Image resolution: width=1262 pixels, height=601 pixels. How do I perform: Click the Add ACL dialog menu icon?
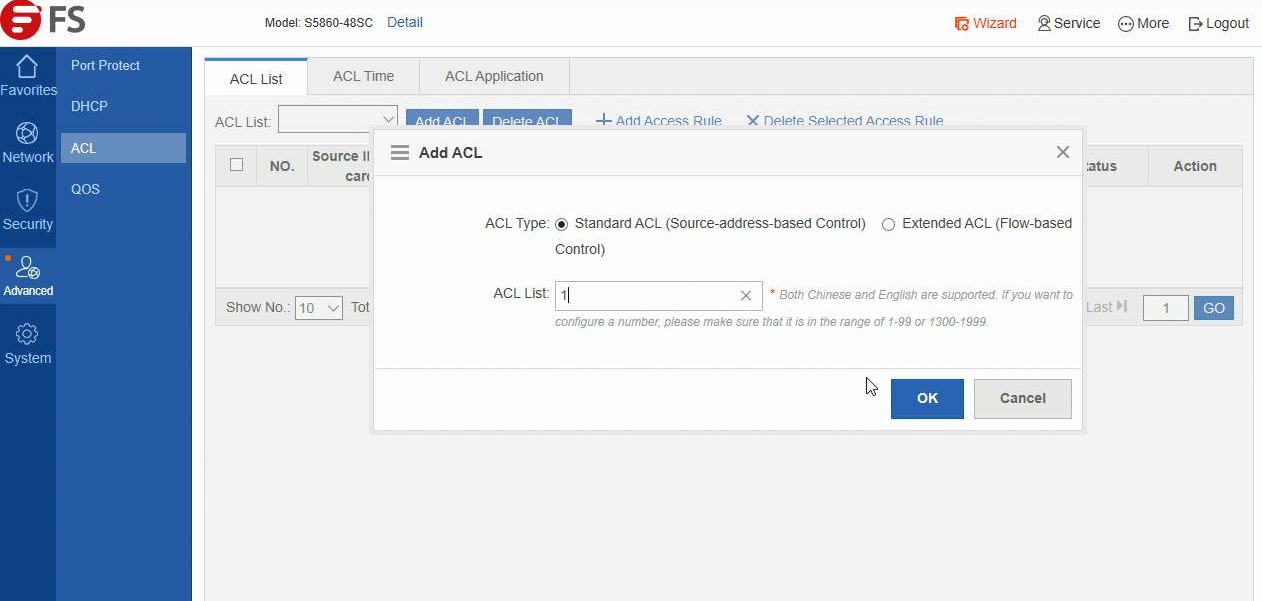pyautogui.click(x=400, y=152)
